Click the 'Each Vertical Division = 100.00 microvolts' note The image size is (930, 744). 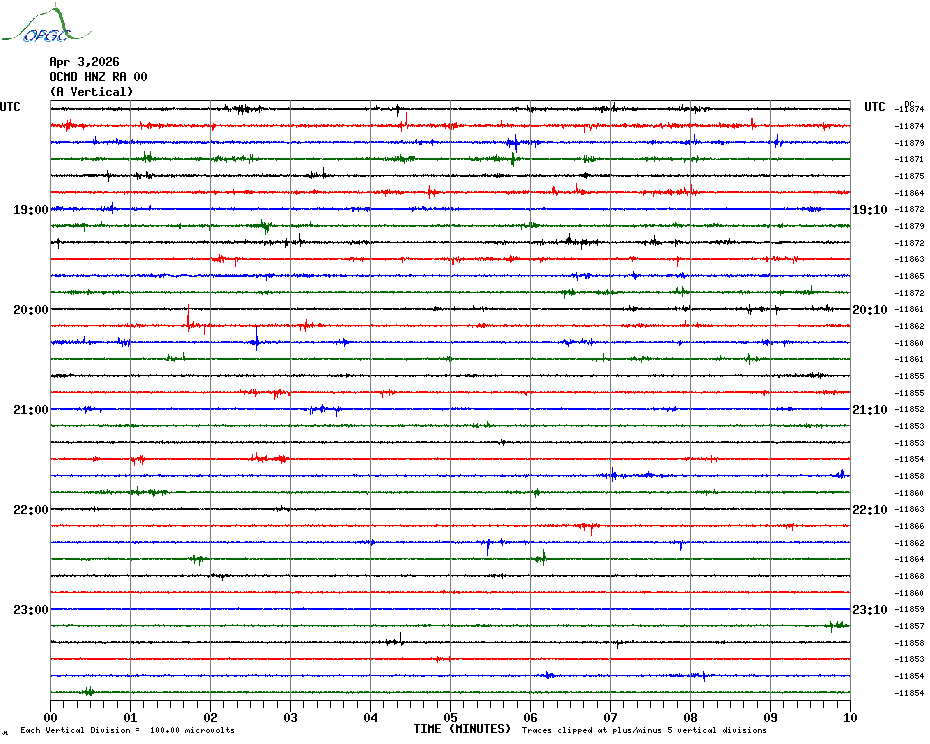(128, 730)
